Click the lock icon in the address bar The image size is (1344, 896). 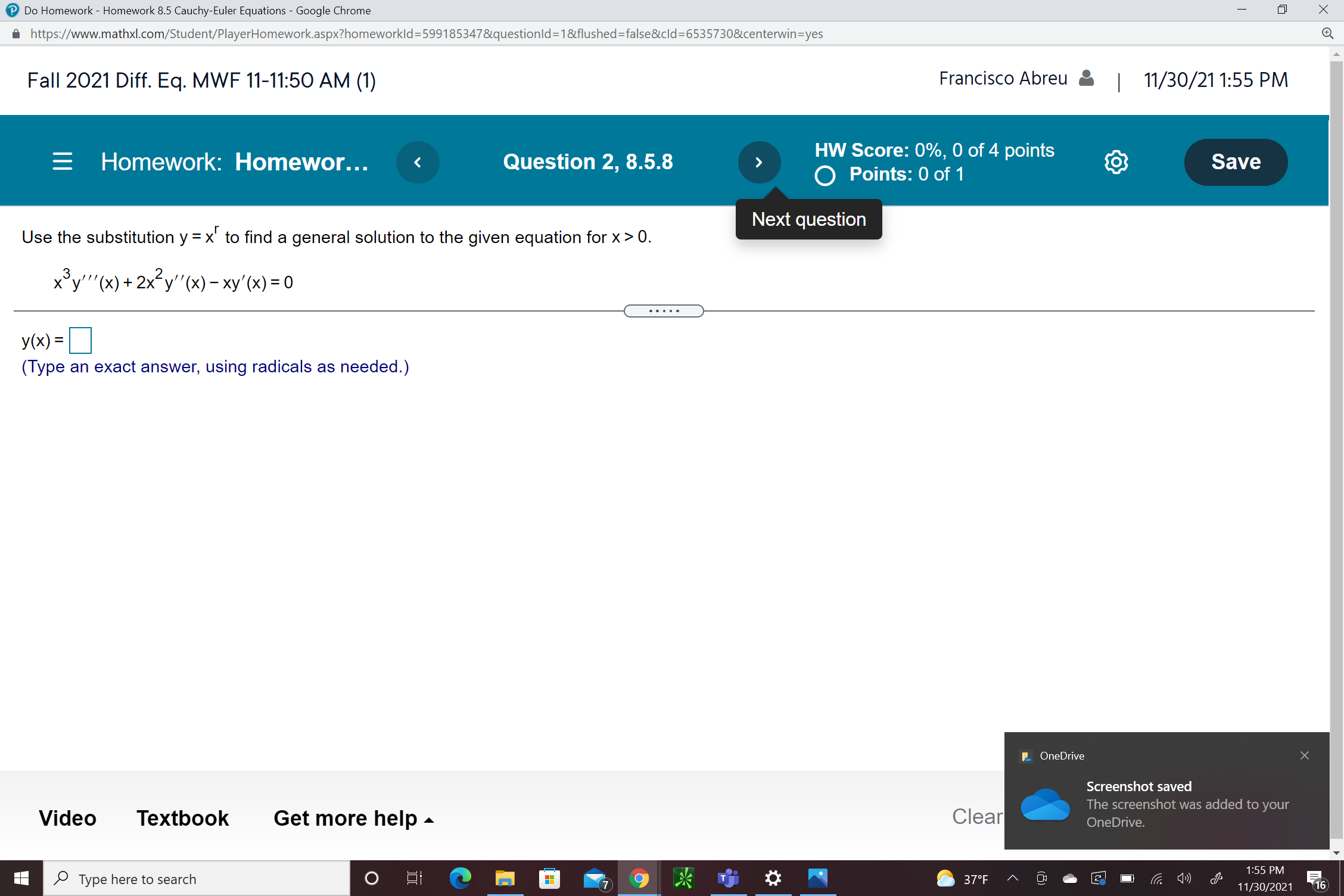17,33
